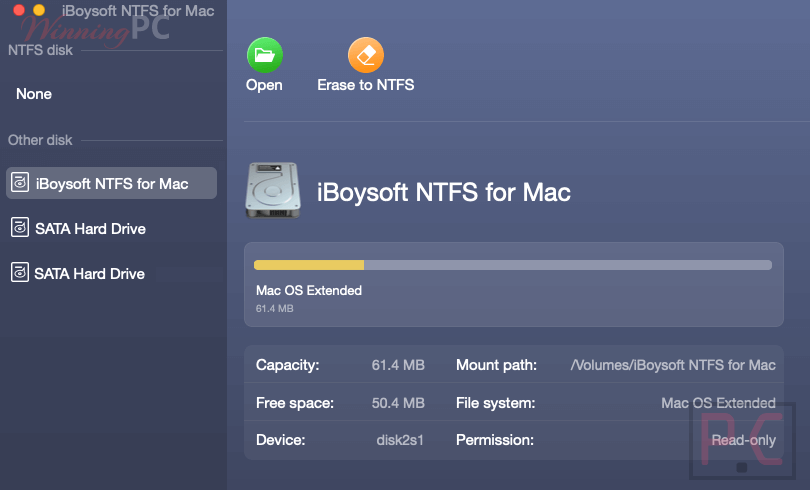Viewport: 810px width, 490px height.
Task: Click the Capacity value 61.4 MB
Action: 398,365
